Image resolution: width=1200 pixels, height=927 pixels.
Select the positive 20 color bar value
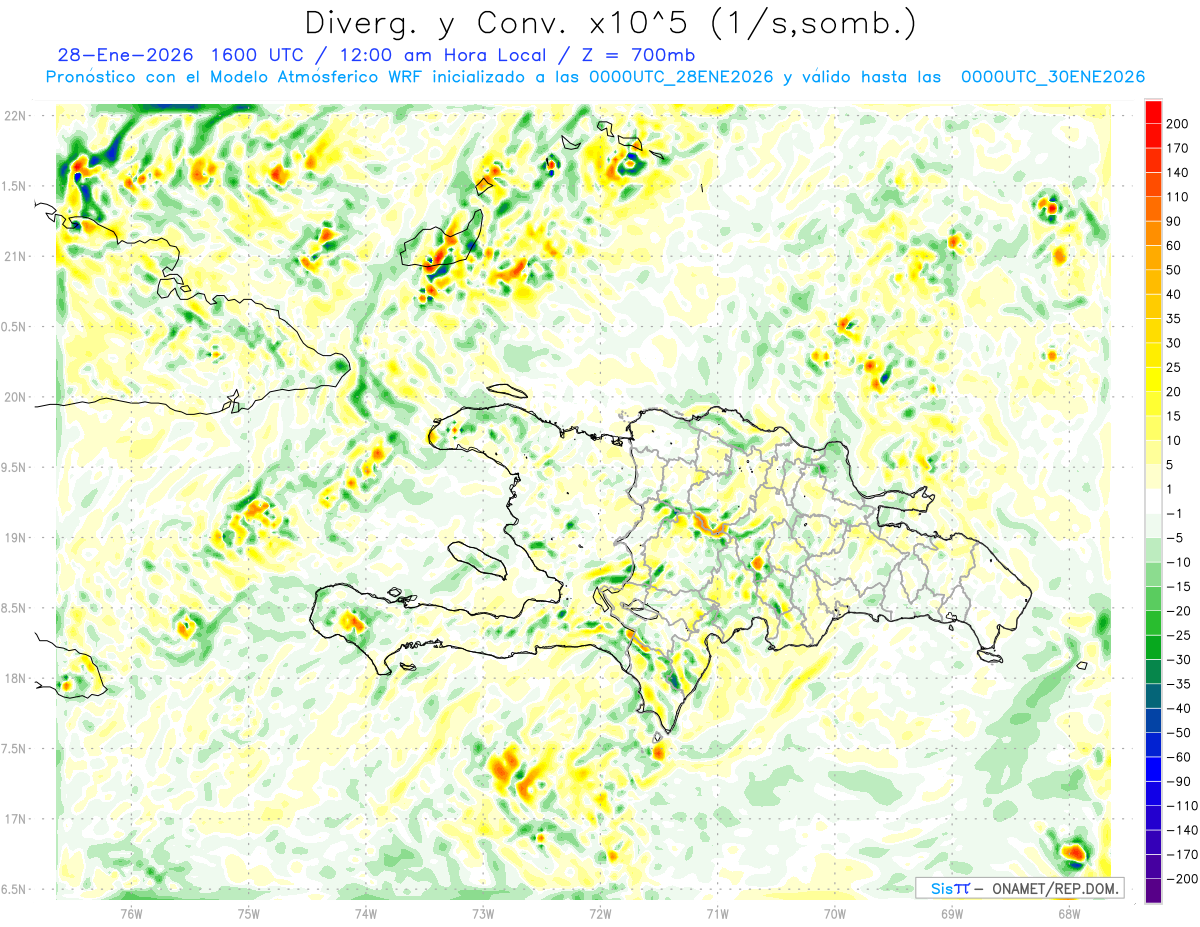click(x=1175, y=392)
